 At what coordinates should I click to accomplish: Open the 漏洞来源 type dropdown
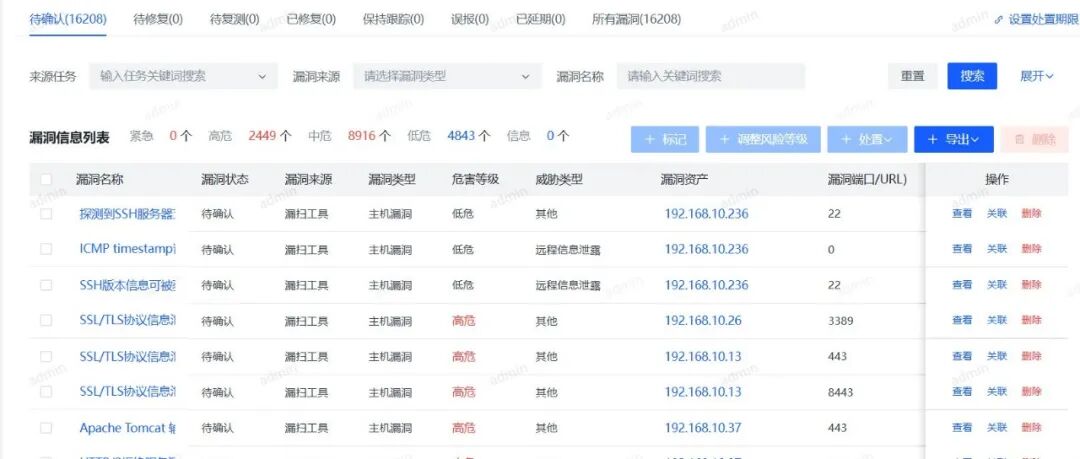tap(448, 76)
